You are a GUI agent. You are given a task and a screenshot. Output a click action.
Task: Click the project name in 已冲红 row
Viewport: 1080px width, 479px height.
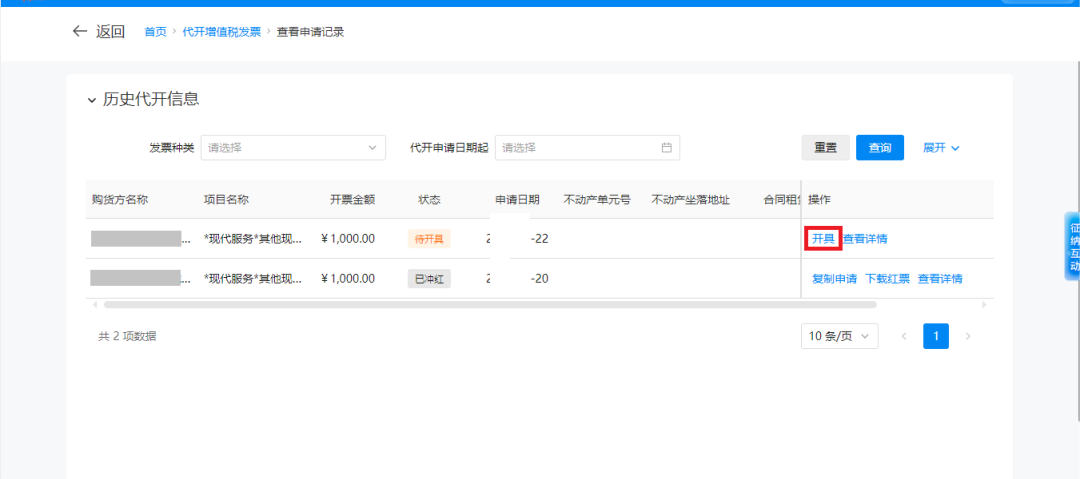(x=253, y=279)
